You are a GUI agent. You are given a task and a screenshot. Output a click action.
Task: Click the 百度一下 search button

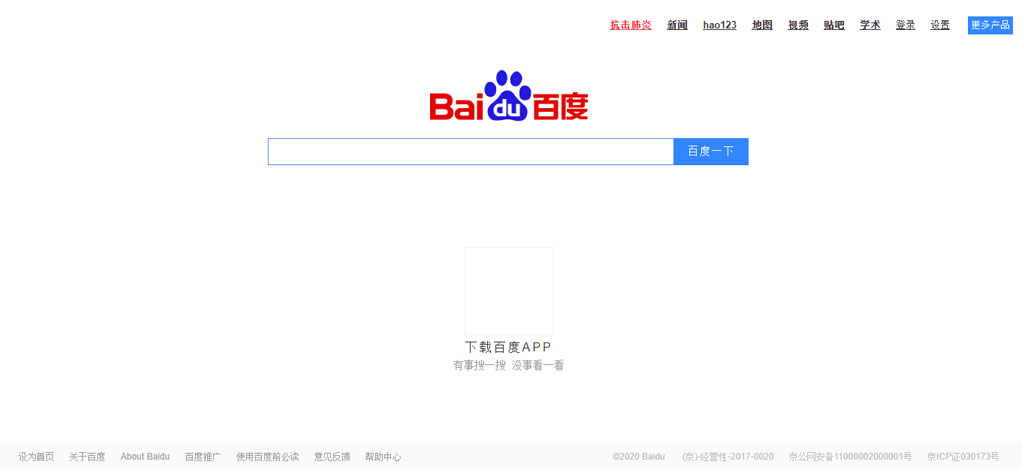tap(711, 152)
